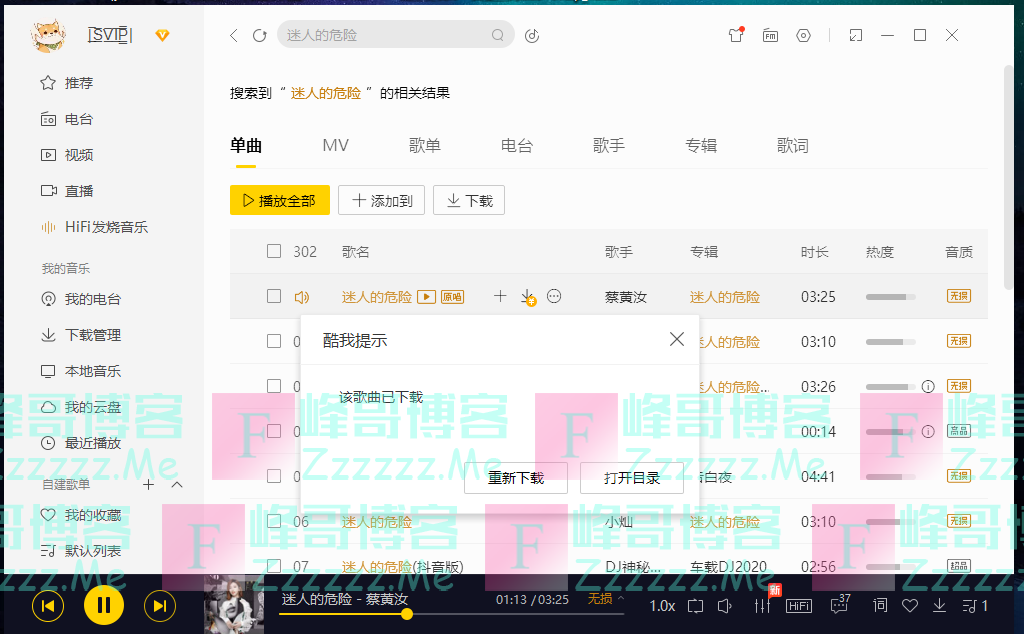Open the skin (T-shirt) icon
Screen dimensions: 1024x634
click(736, 35)
